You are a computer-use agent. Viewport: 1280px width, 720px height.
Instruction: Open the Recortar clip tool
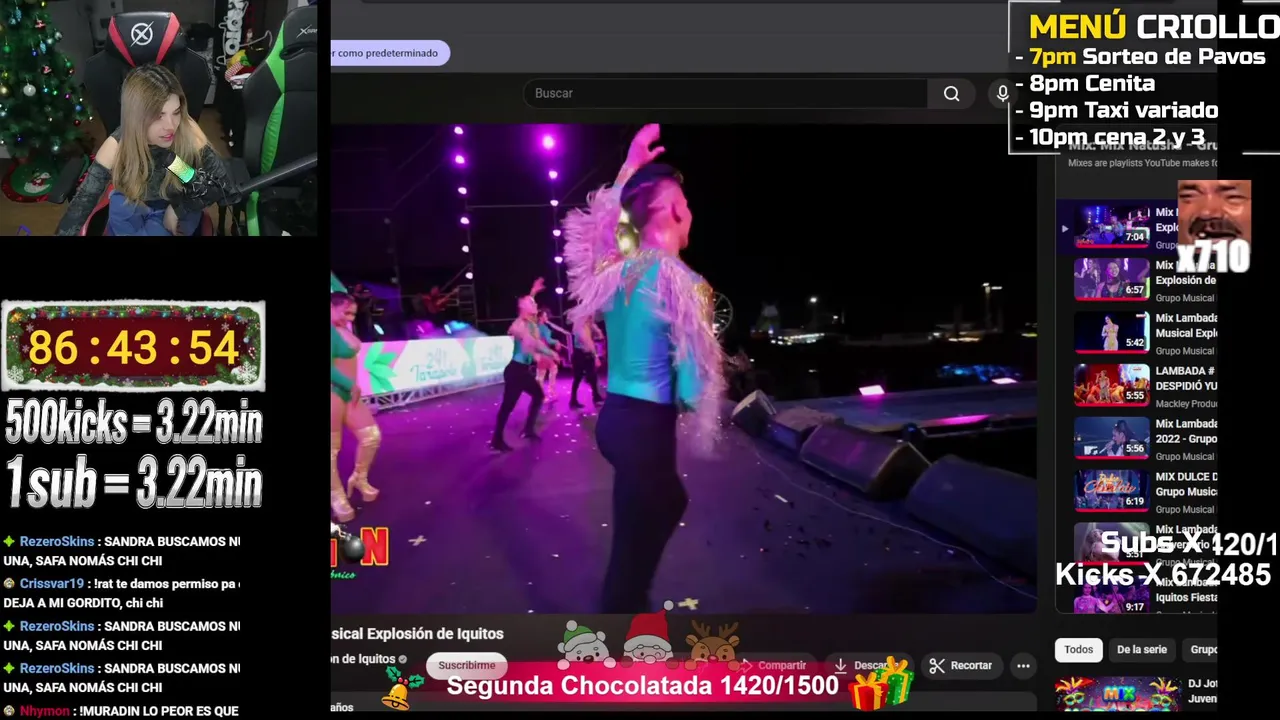(x=960, y=665)
